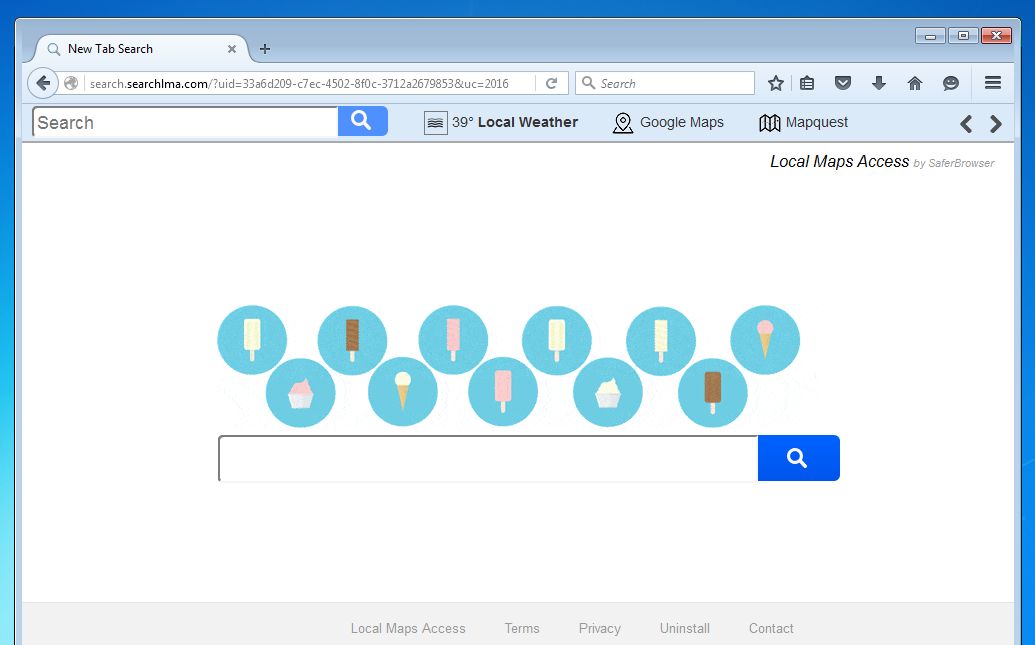Save page to Pocket icon
Image resolution: width=1035 pixels, height=645 pixels.
click(843, 83)
